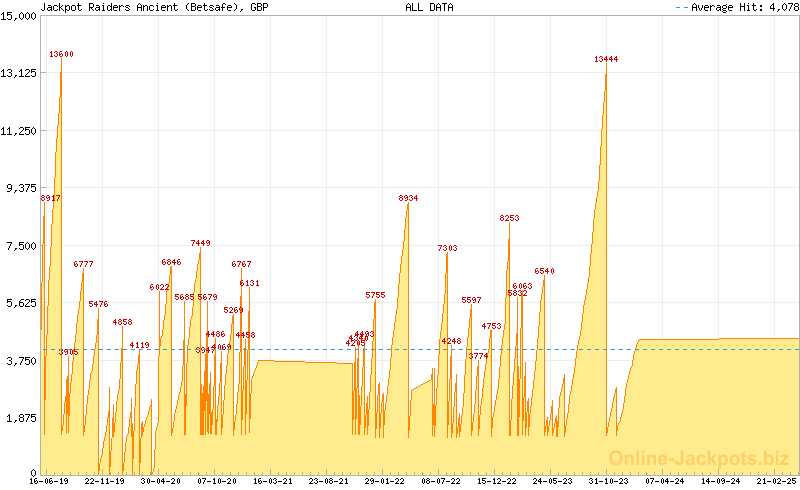Pick the 8253 data point label
The image size is (800, 490).
tap(509, 218)
